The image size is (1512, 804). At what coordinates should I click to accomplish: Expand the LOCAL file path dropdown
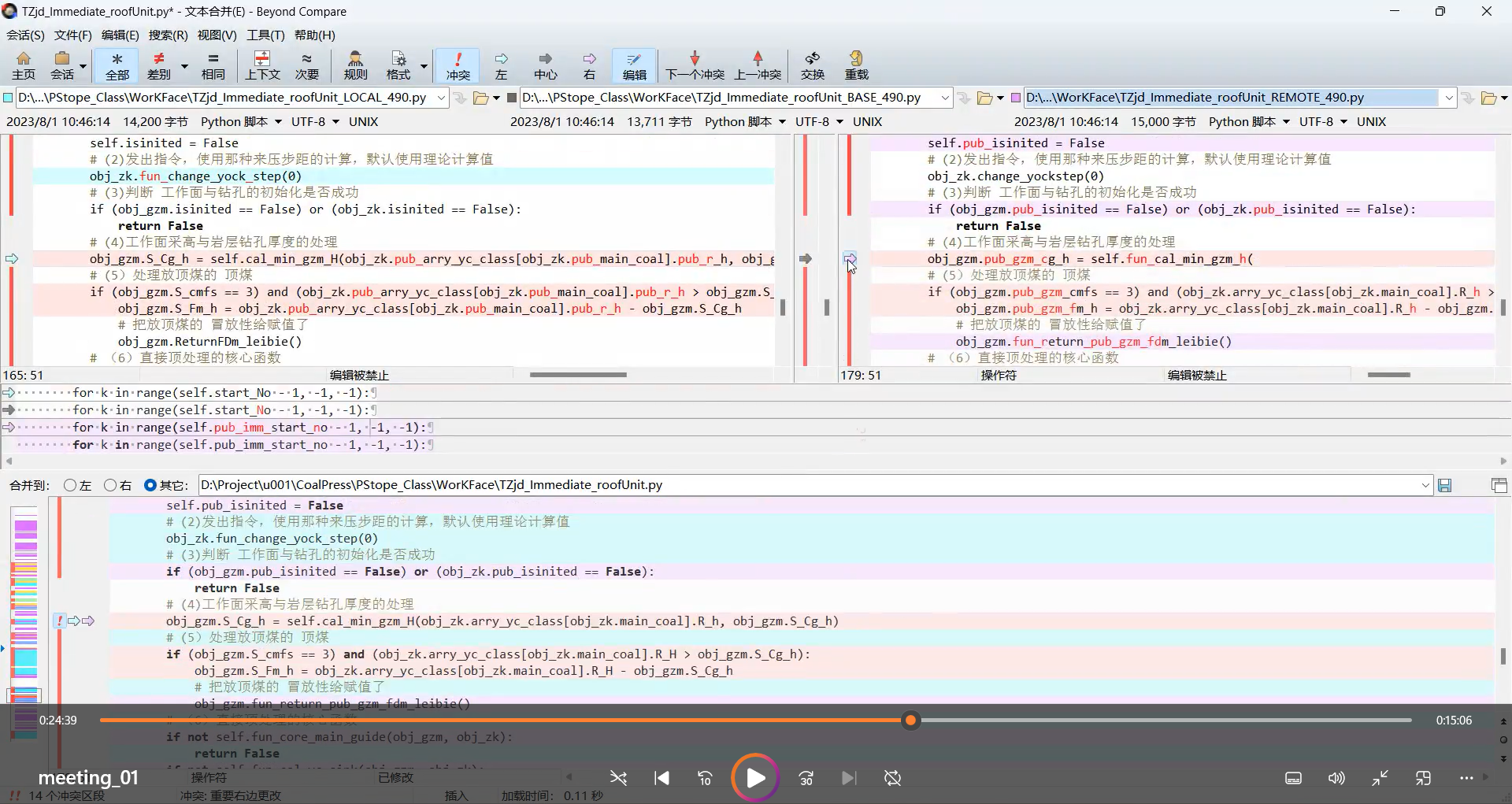point(440,98)
